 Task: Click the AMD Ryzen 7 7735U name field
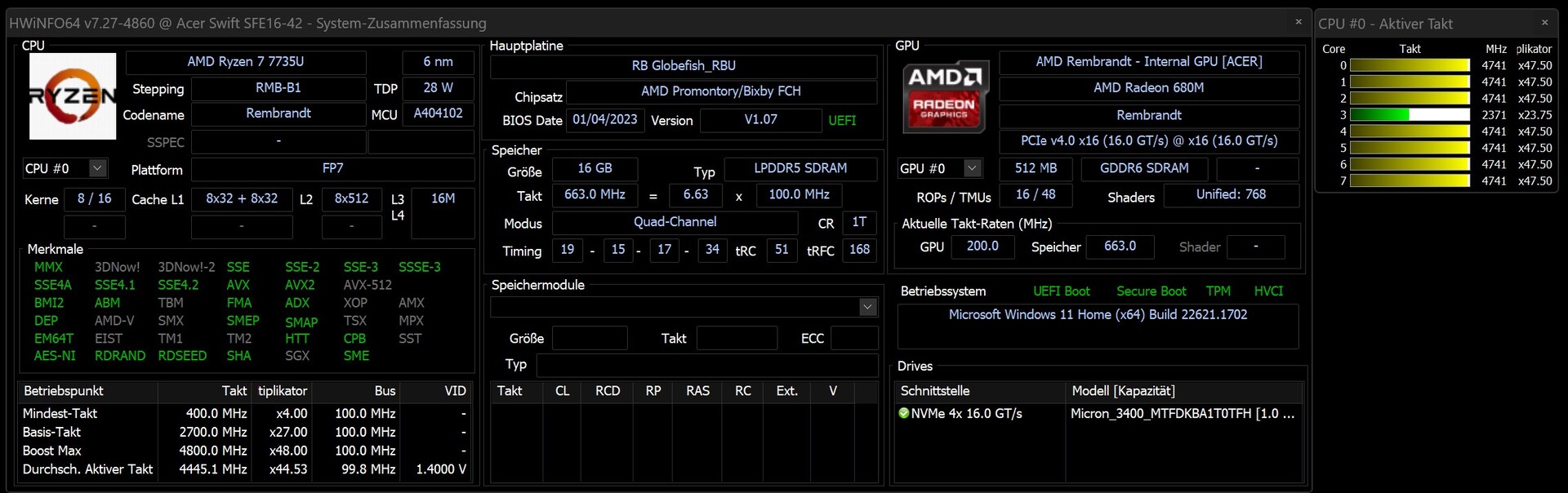click(246, 62)
